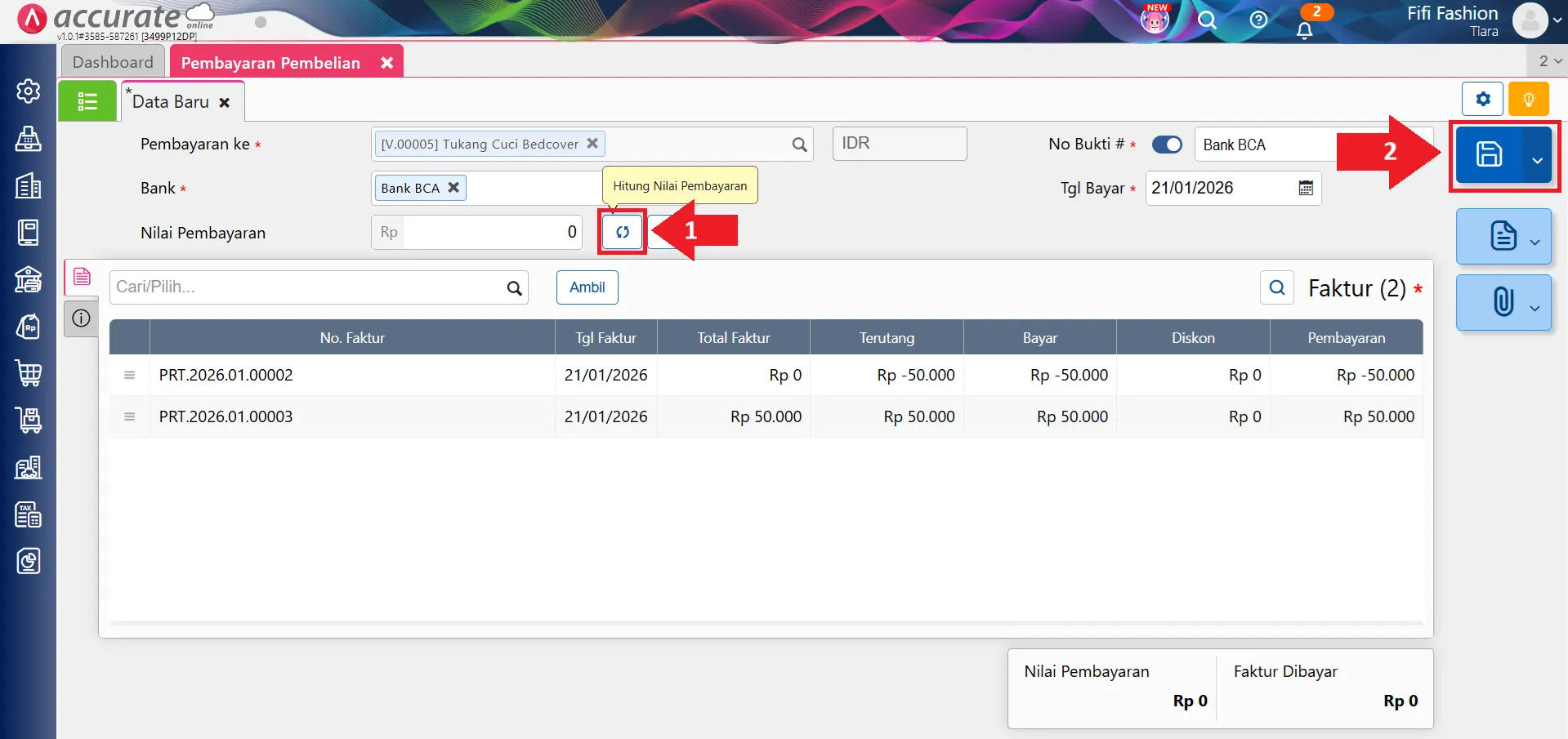Remove Bank BCA tag from Bank field
Viewport: 1568px width, 739px height.
(453, 188)
